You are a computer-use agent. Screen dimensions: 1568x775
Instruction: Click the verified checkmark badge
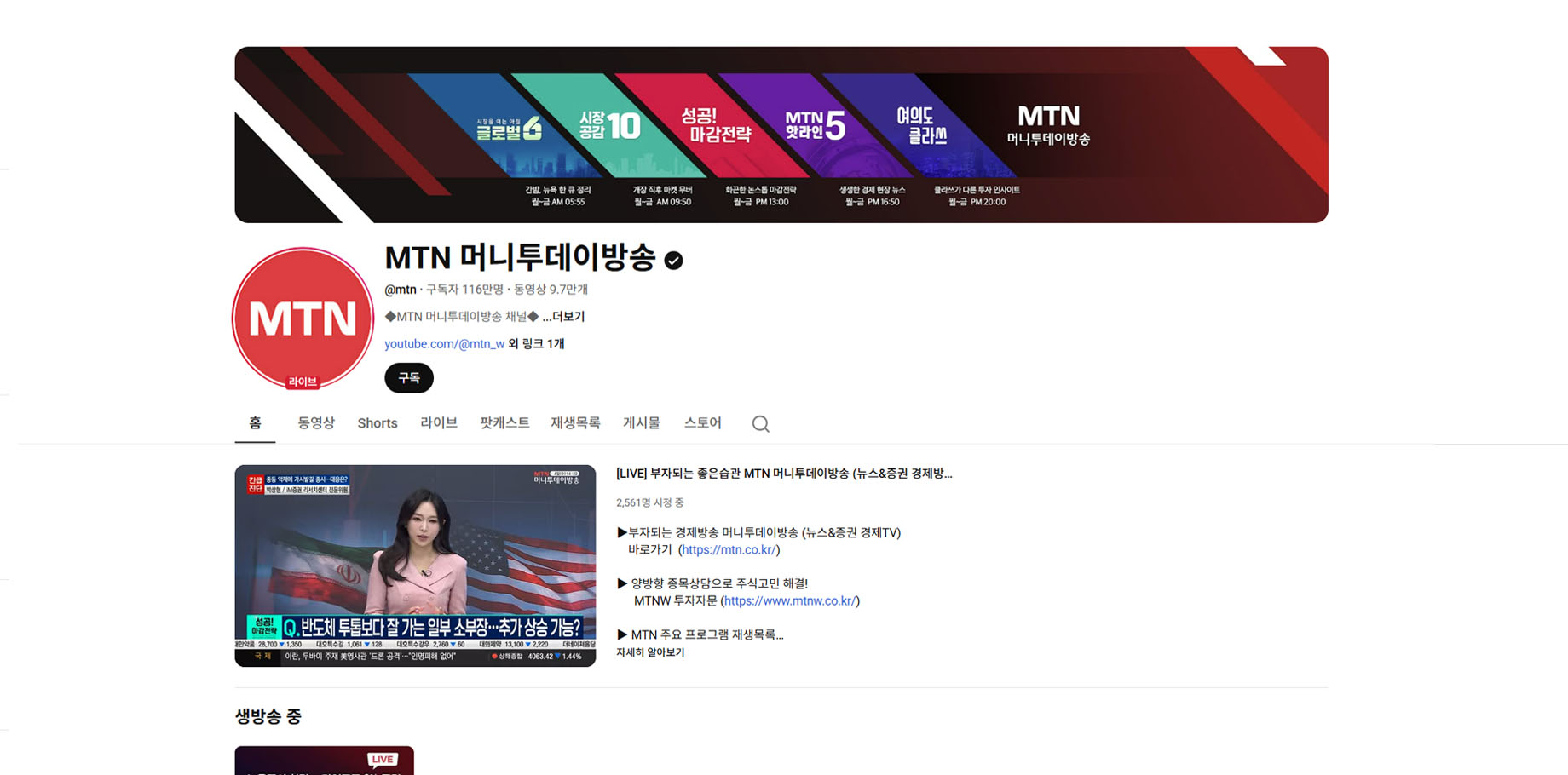(x=673, y=261)
